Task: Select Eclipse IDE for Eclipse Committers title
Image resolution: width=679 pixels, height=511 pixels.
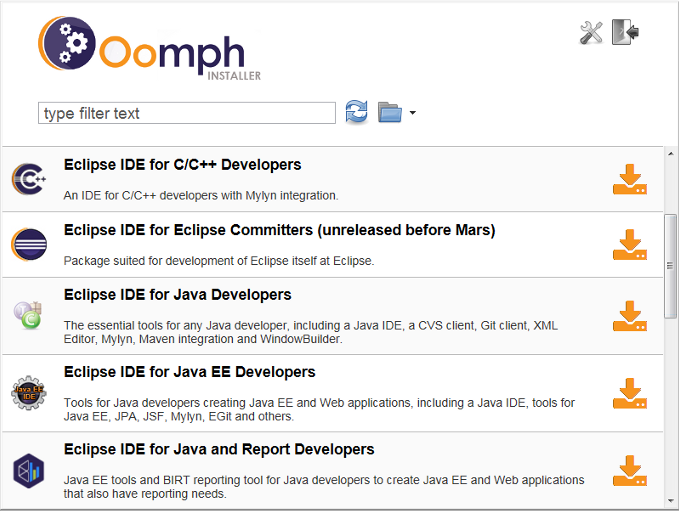Action: [279, 230]
